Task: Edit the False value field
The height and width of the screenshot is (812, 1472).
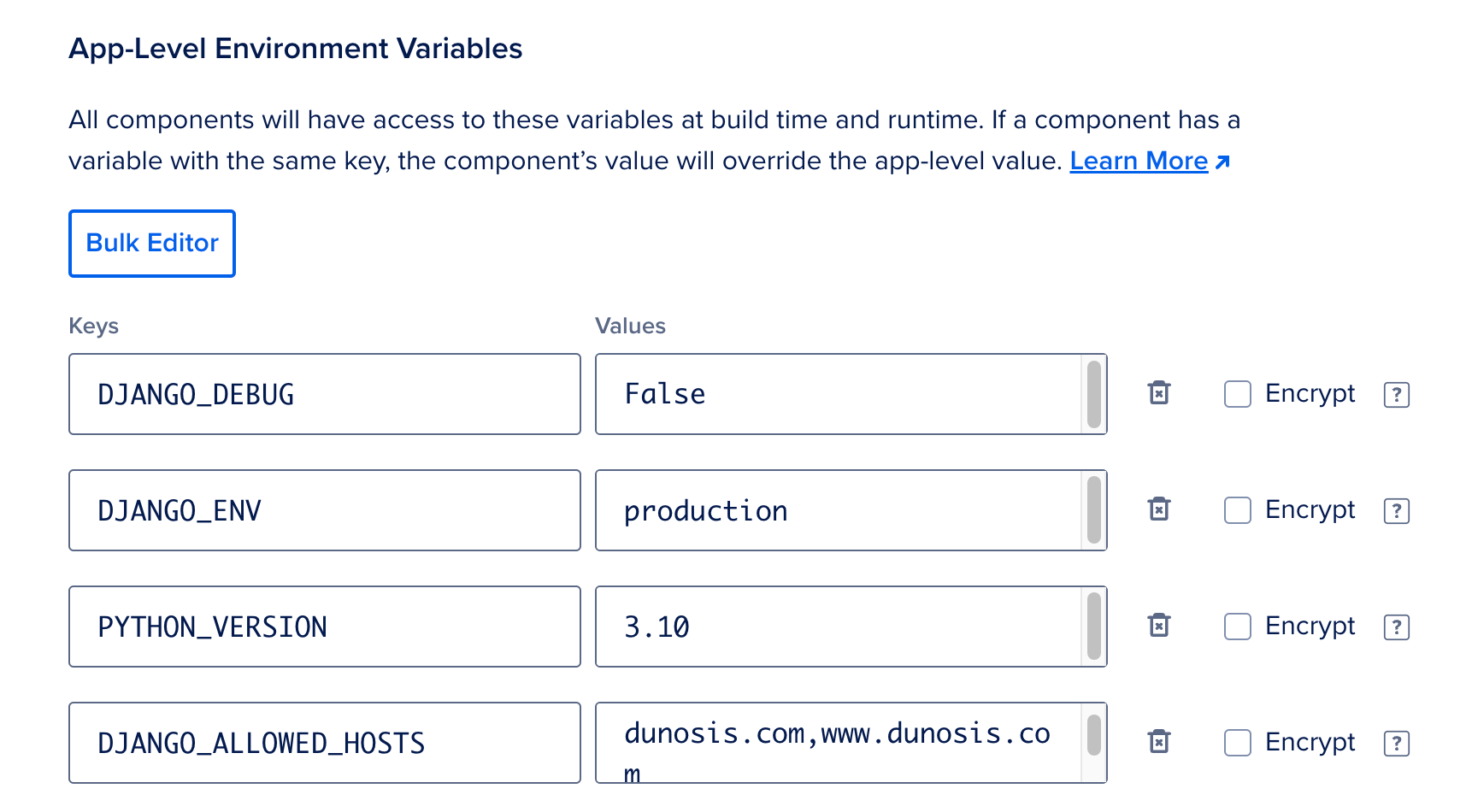Action: tap(838, 394)
